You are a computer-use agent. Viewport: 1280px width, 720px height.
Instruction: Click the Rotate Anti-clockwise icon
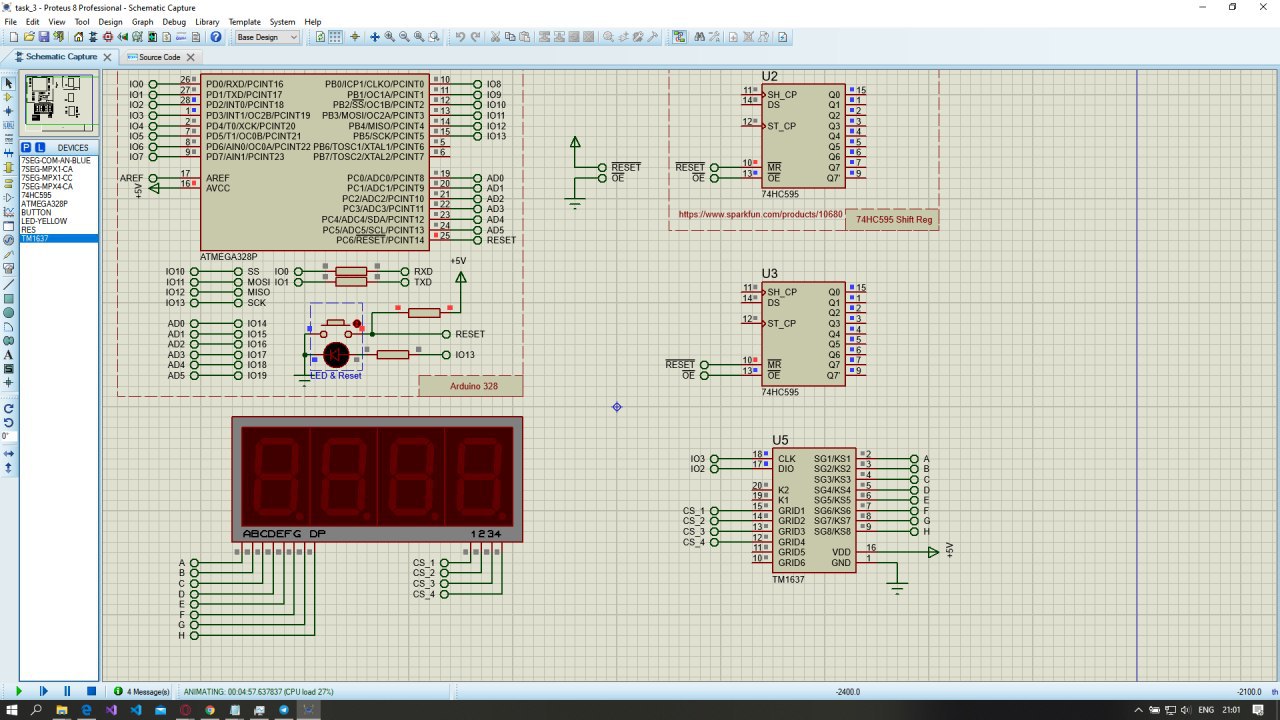tap(9, 422)
